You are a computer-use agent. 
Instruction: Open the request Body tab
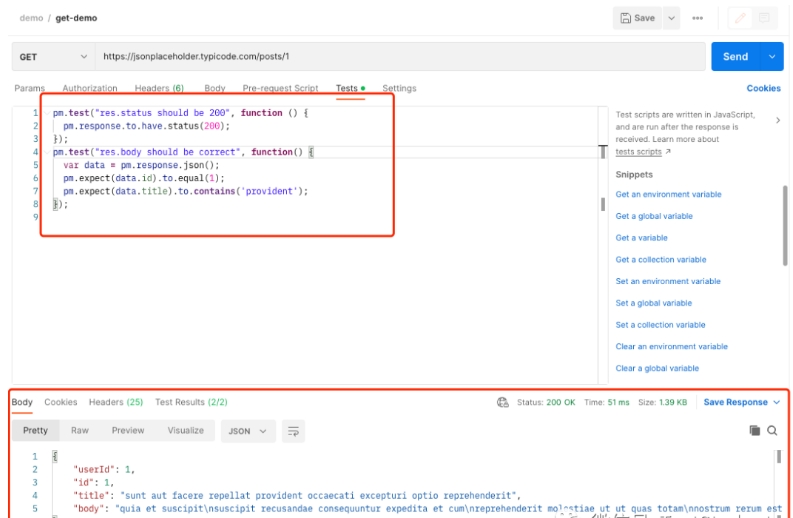(214, 88)
